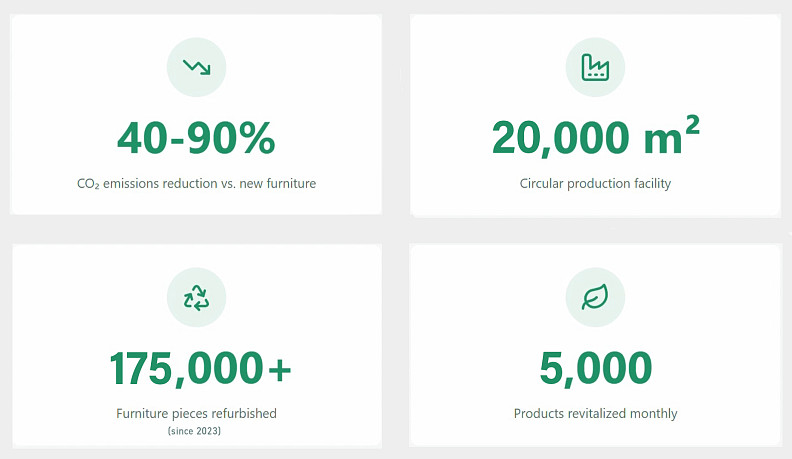792x459 pixels.
Task: Select the recycling arrows icon
Action: pyautogui.click(x=196, y=297)
